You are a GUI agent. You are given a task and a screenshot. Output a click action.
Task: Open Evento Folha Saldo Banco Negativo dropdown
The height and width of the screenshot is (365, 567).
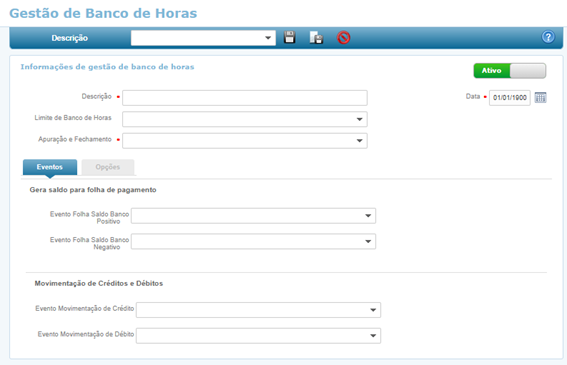coord(253,241)
